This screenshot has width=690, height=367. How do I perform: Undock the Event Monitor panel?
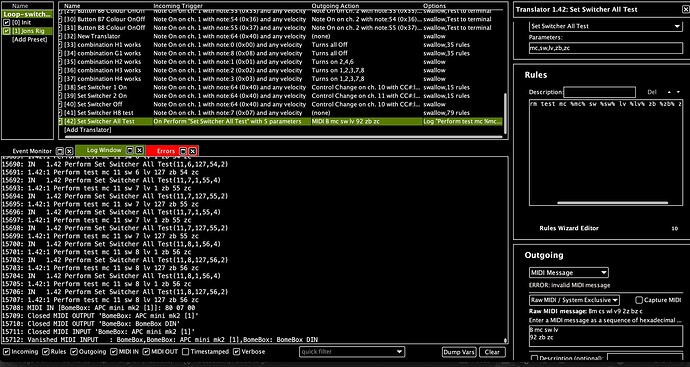click(x=60, y=151)
